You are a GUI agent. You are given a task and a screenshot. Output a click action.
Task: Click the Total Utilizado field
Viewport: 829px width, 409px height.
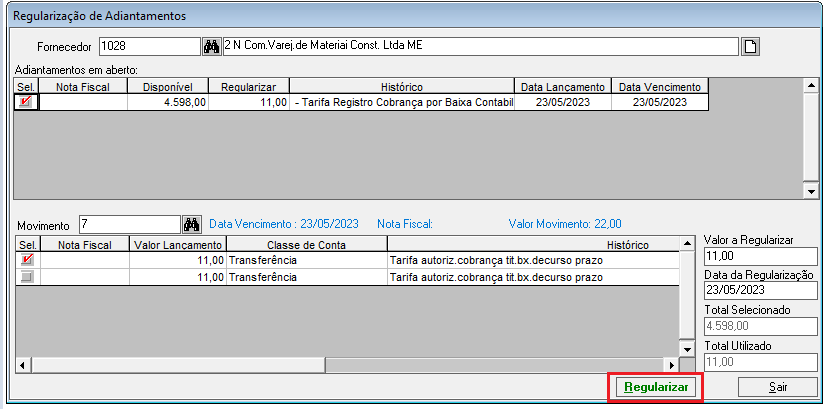761,362
